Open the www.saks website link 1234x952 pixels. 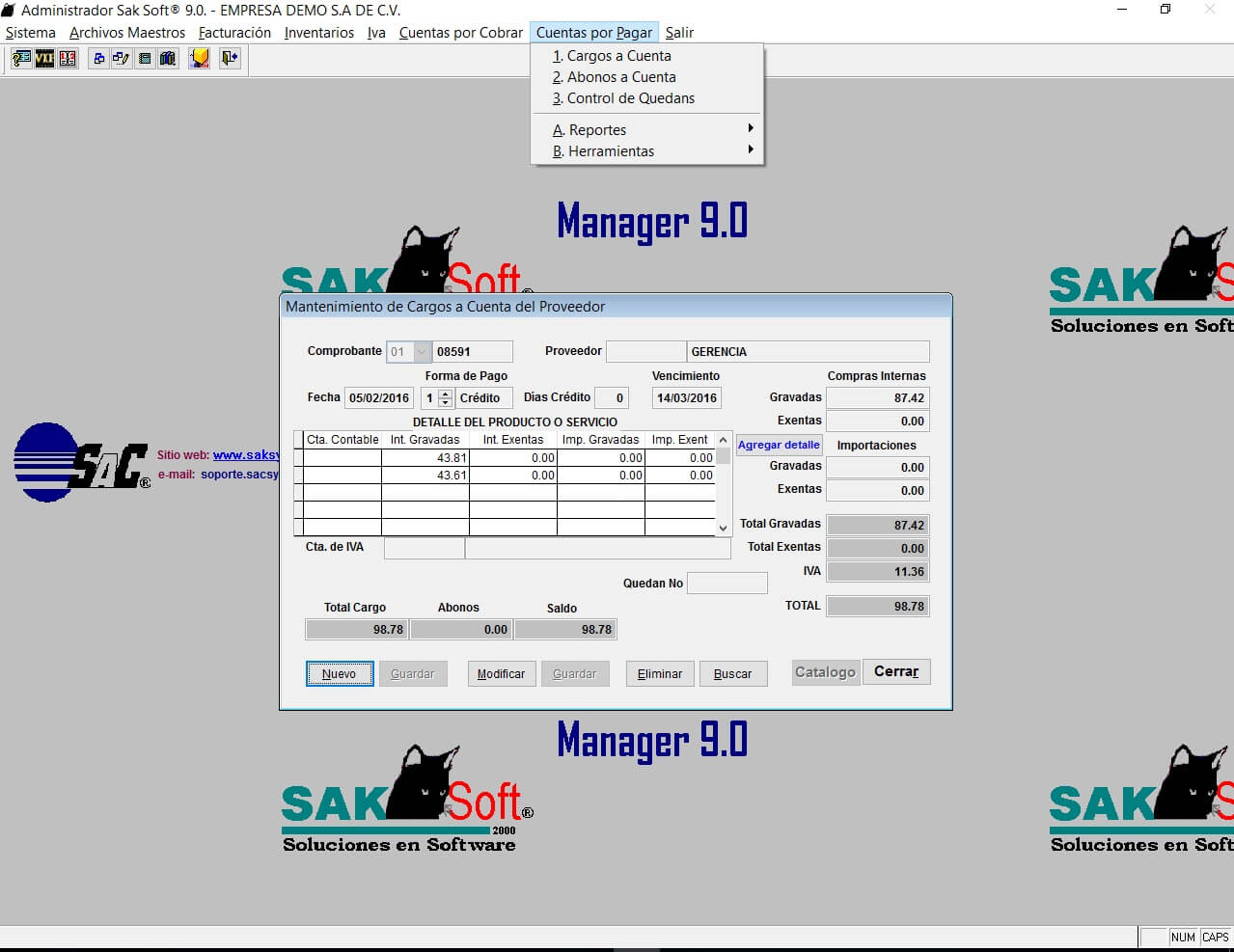(x=246, y=455)
